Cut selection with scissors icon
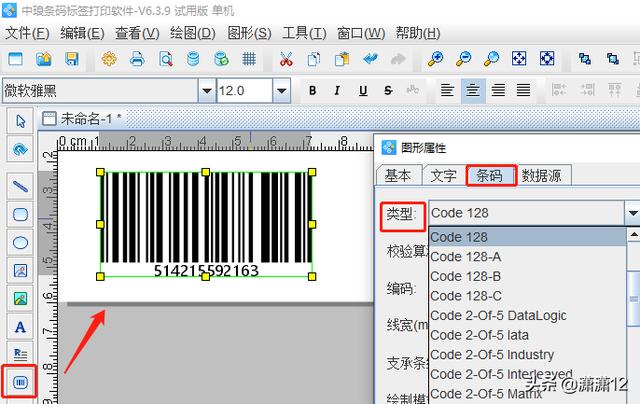640x404 pixels. 286,59
